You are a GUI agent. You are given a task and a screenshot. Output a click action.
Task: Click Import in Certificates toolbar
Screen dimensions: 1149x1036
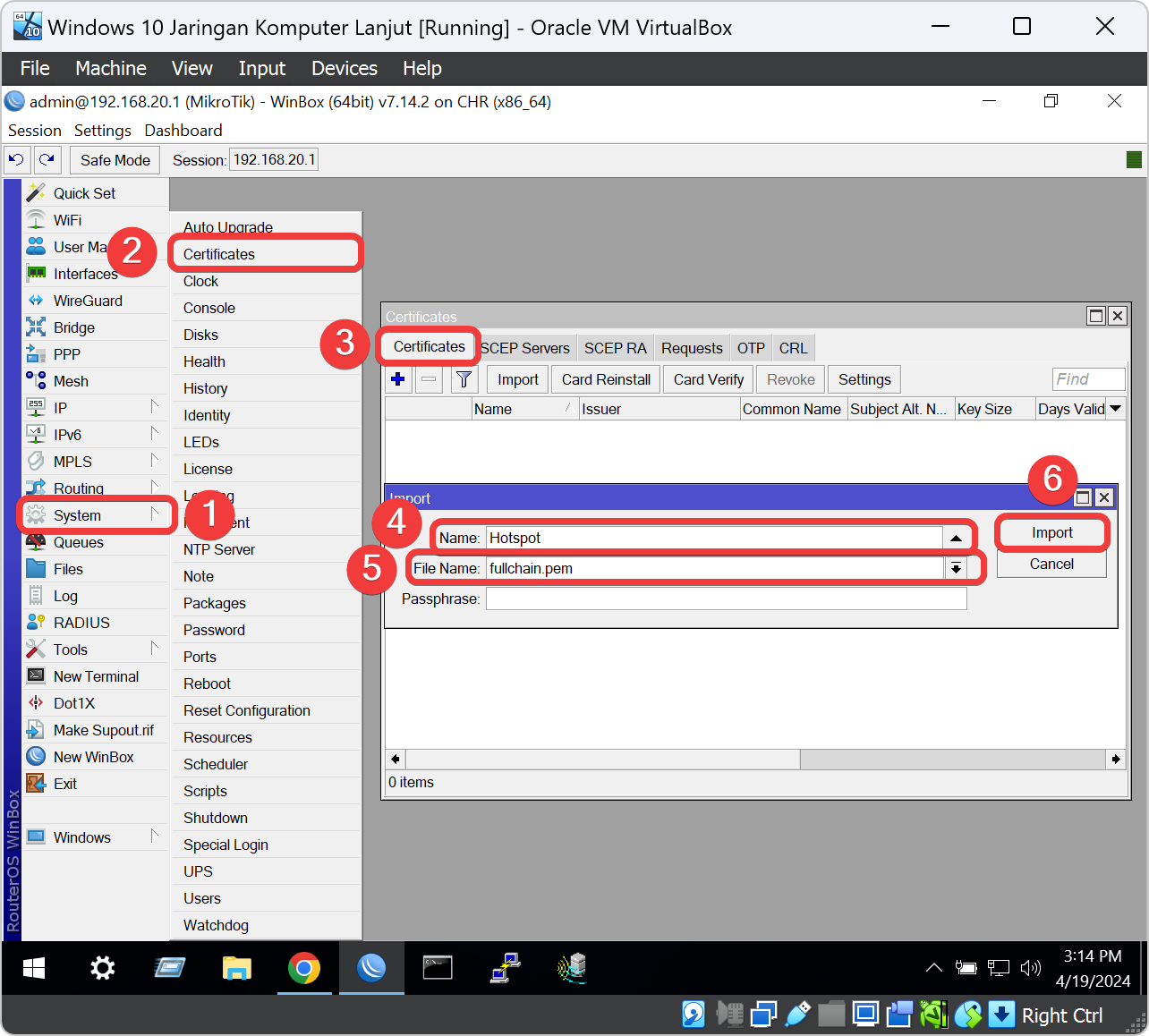[518, 379]
